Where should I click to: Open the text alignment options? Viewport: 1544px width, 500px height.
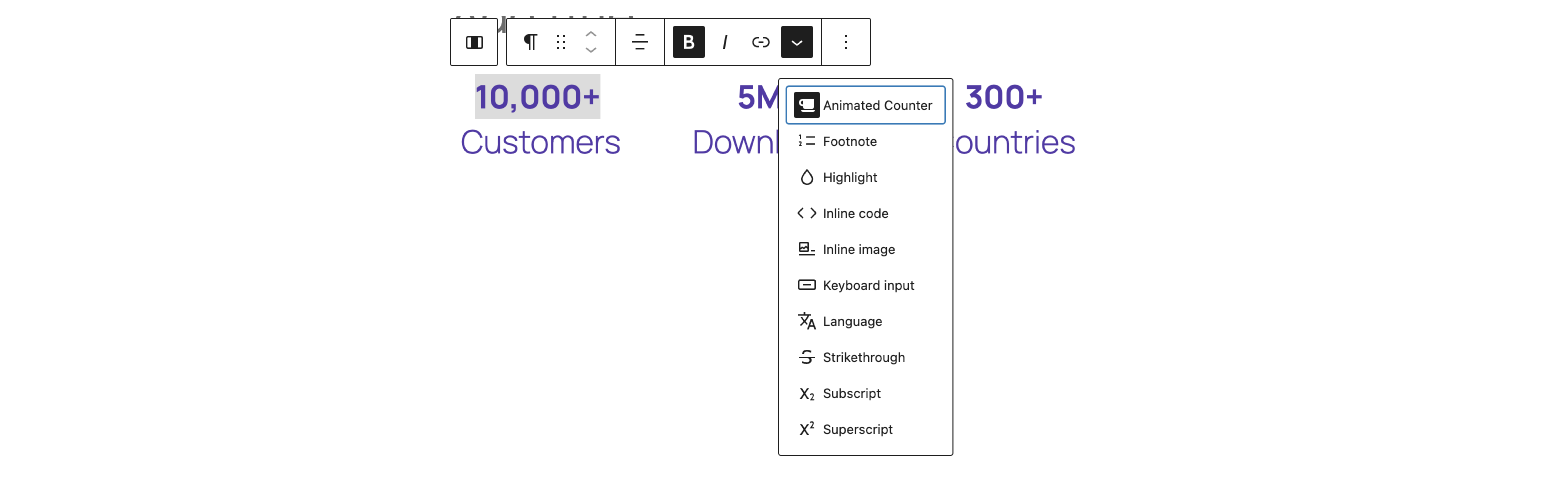click(x=640, y=42)
